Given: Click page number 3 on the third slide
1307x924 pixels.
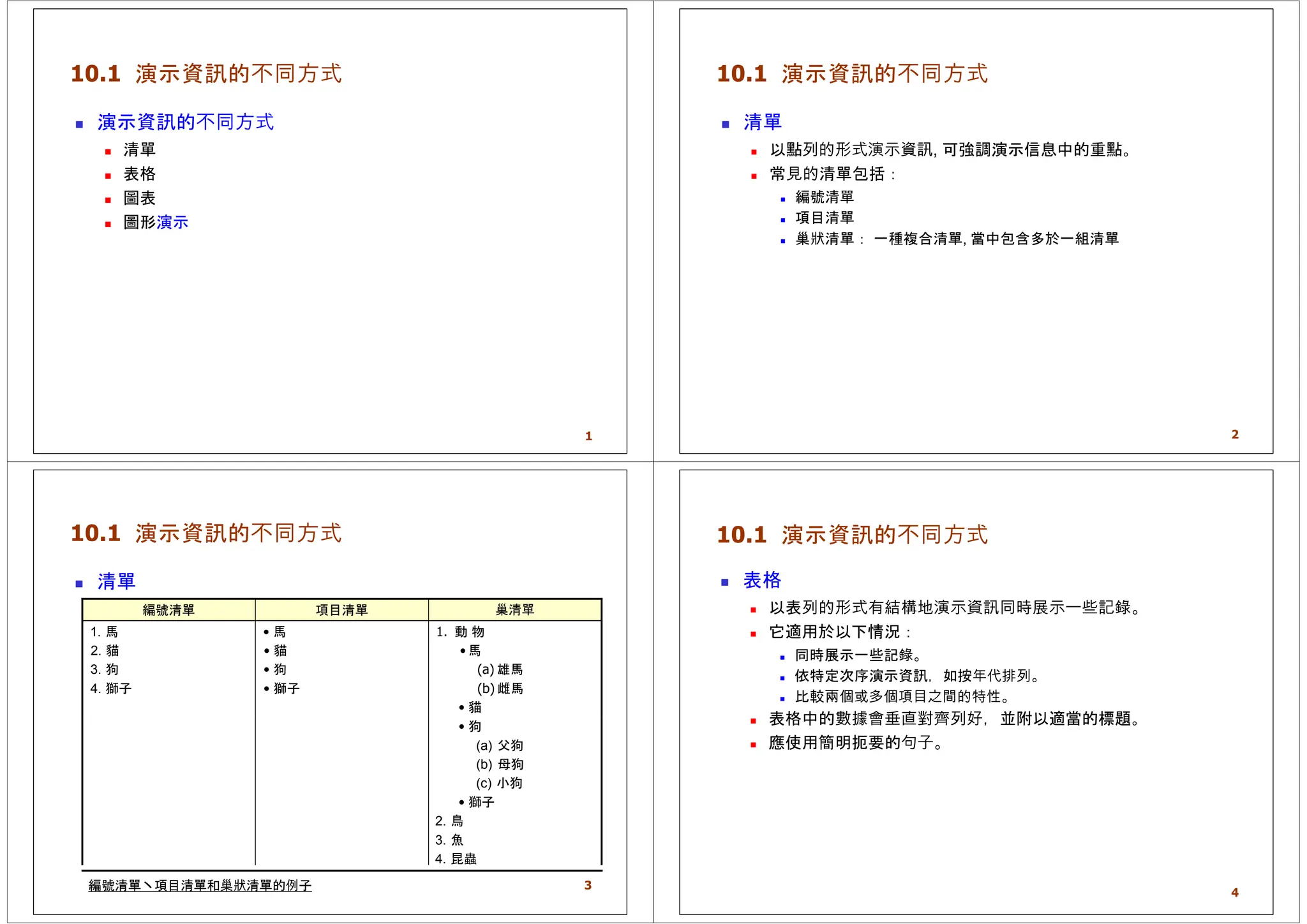Looking at the screenshot, I should 588,885.
